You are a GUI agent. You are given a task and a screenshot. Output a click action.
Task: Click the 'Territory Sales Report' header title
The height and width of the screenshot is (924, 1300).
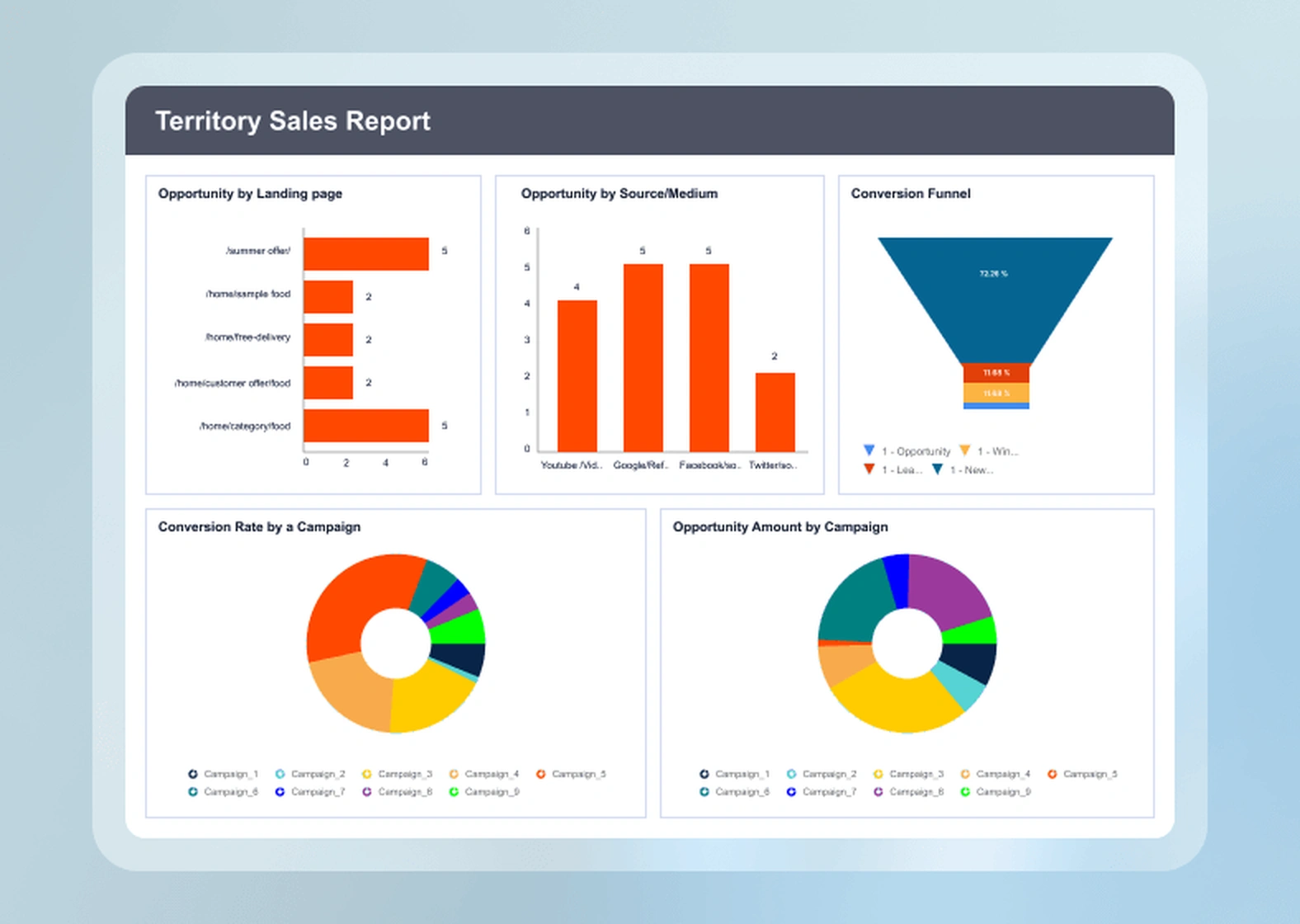293,120
